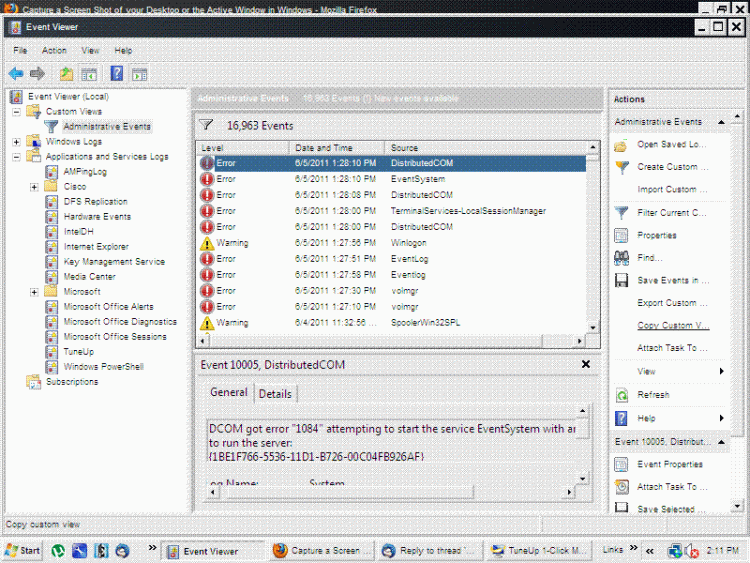
Task: Expand the Cisco folder node
Action: 34,187
